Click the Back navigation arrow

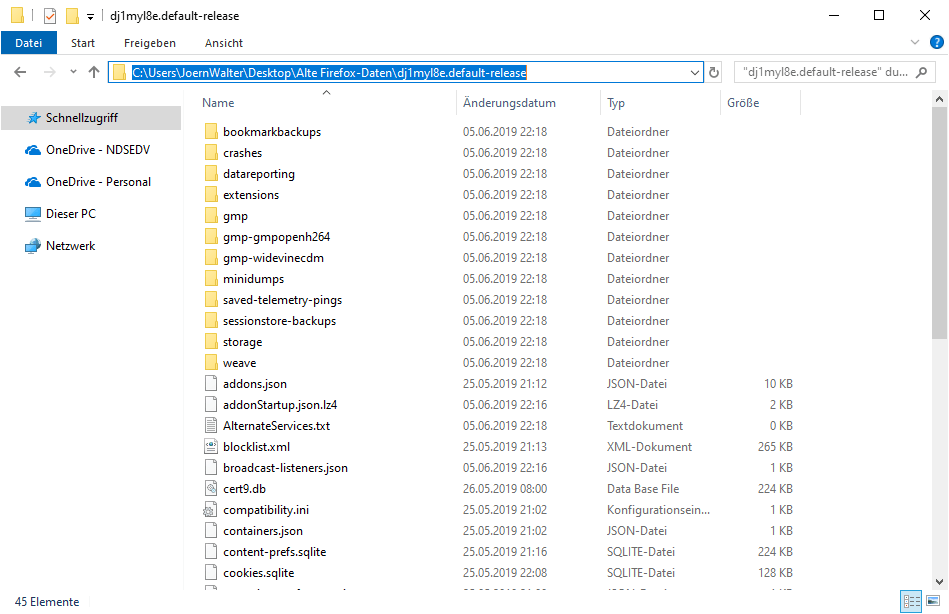(21, 72)
